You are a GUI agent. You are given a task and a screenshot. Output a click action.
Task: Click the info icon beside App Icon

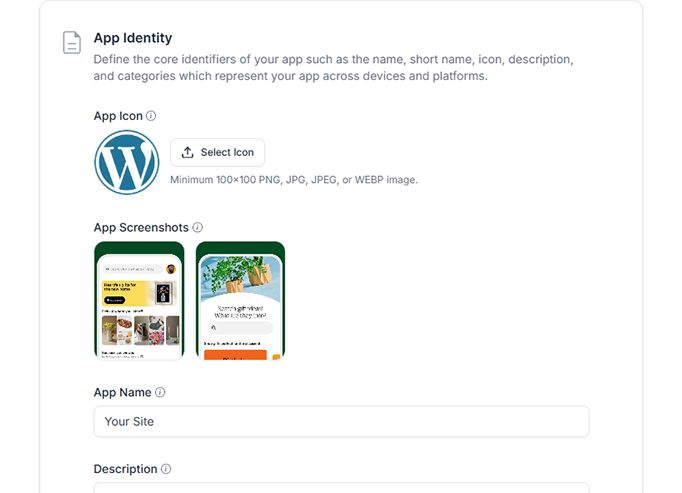click(x=152, y=116)
